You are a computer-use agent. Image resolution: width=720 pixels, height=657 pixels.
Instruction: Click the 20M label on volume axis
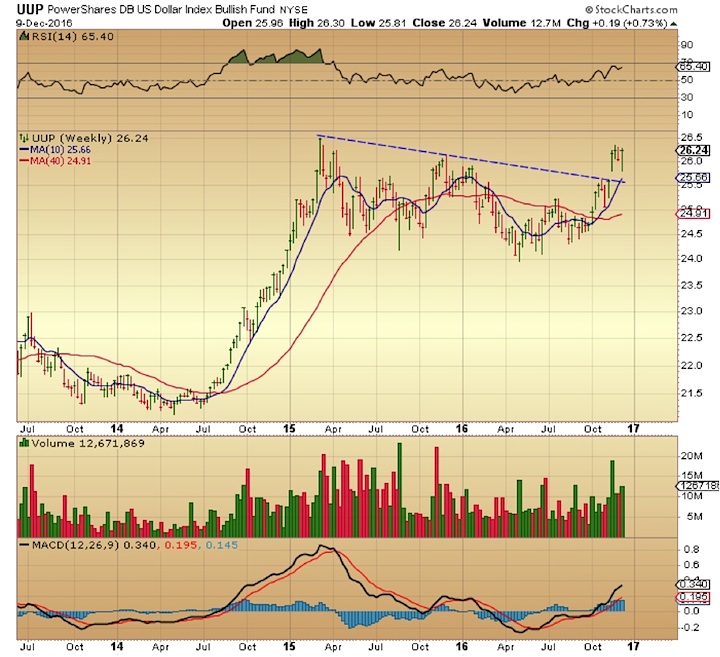(x=692, y=456)
